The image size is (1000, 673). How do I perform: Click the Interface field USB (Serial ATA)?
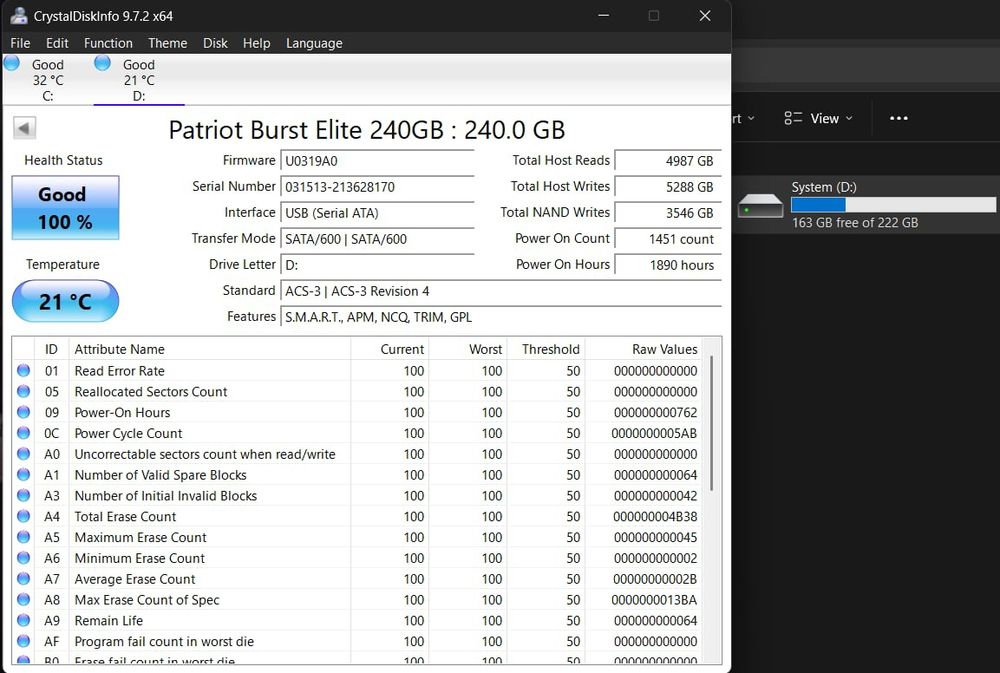(x=378, y=213)
